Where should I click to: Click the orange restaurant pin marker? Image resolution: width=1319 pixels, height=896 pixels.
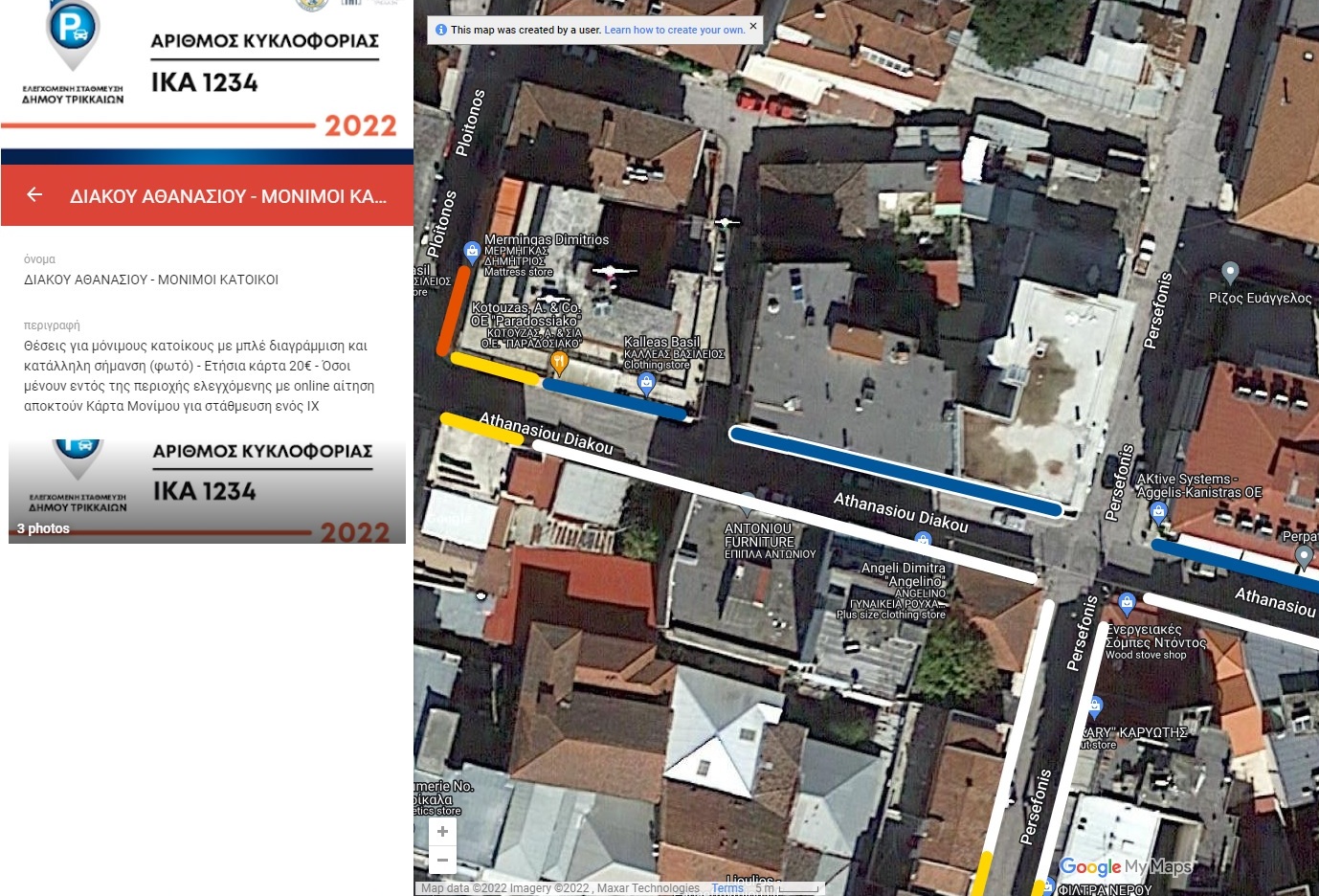(559, 362)
